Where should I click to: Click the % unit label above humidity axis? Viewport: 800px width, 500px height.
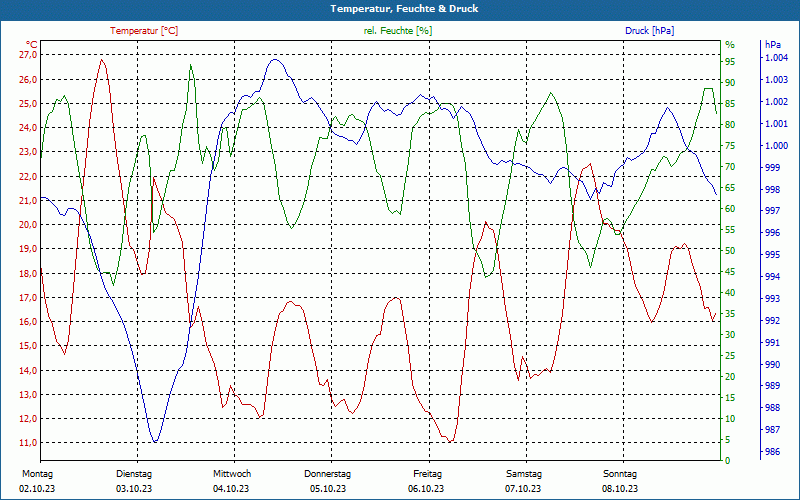click(730, 45)
